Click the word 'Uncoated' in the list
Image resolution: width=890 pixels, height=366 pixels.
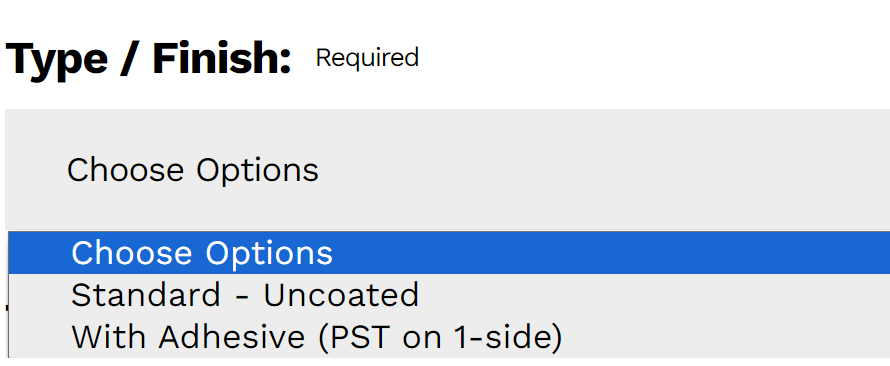pos(341,295)
